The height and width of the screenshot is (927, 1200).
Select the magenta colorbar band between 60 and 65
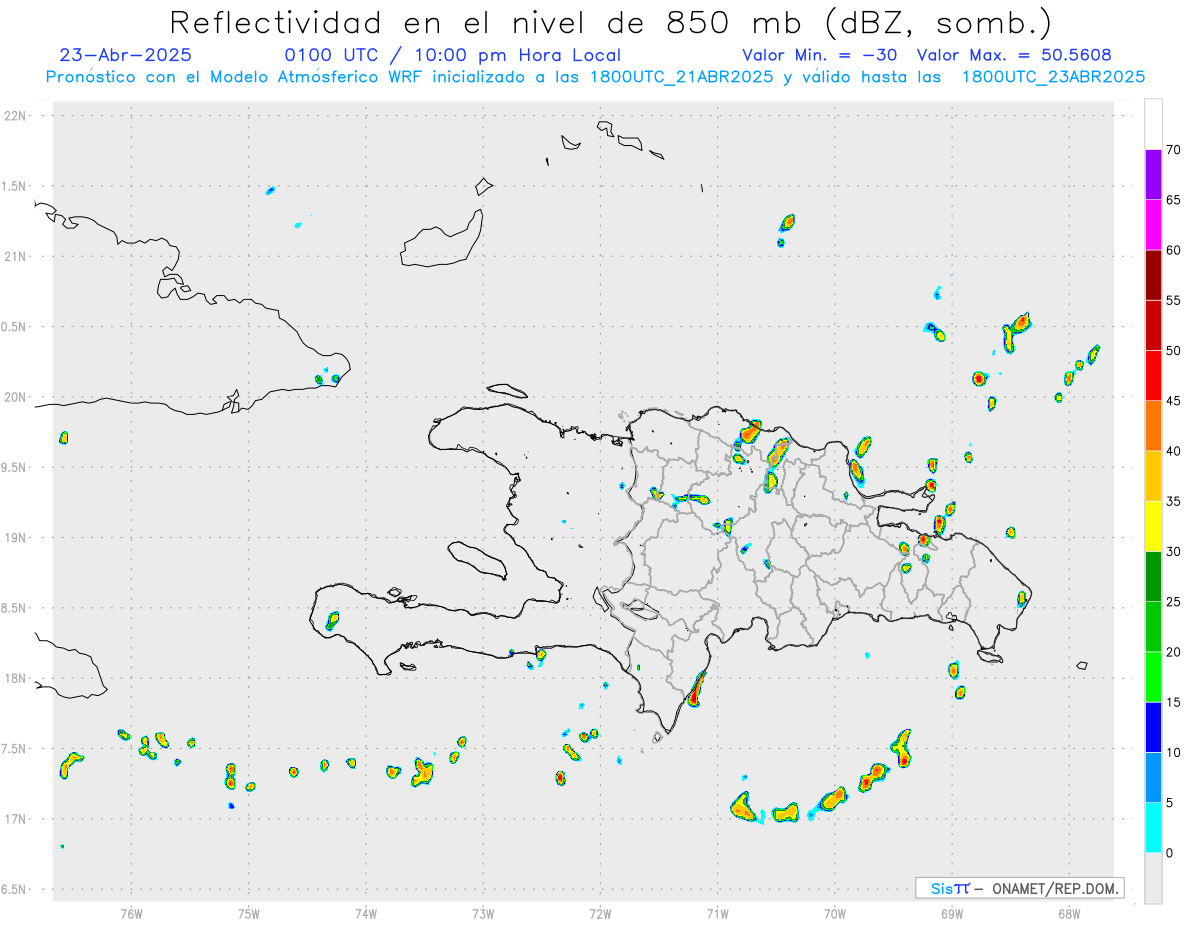coord(1153,225)
